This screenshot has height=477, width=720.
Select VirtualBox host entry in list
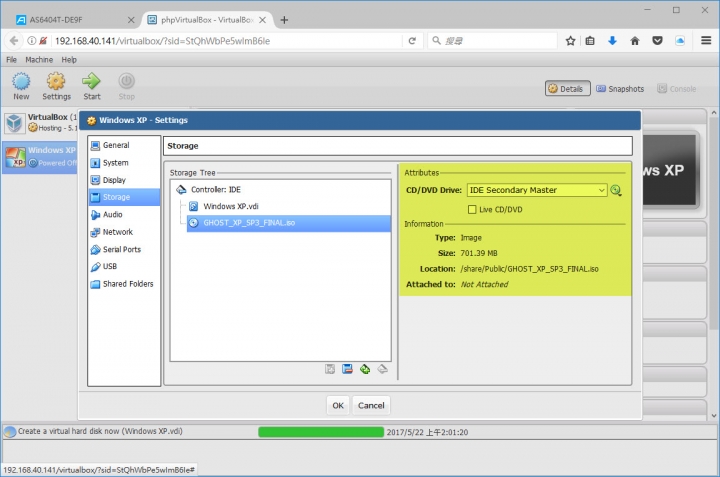pos(40,123)
